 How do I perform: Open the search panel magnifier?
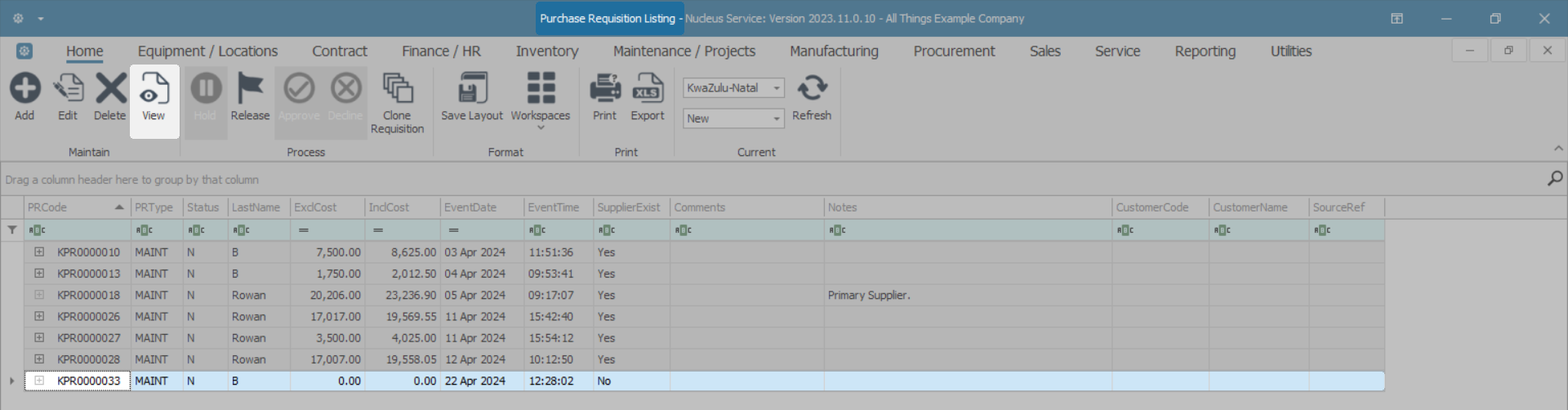coord(1555,178)
